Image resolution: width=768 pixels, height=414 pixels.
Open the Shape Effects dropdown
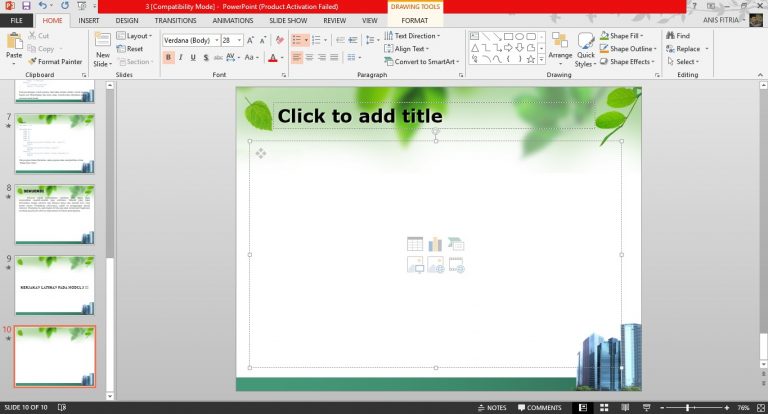[627, 62]
